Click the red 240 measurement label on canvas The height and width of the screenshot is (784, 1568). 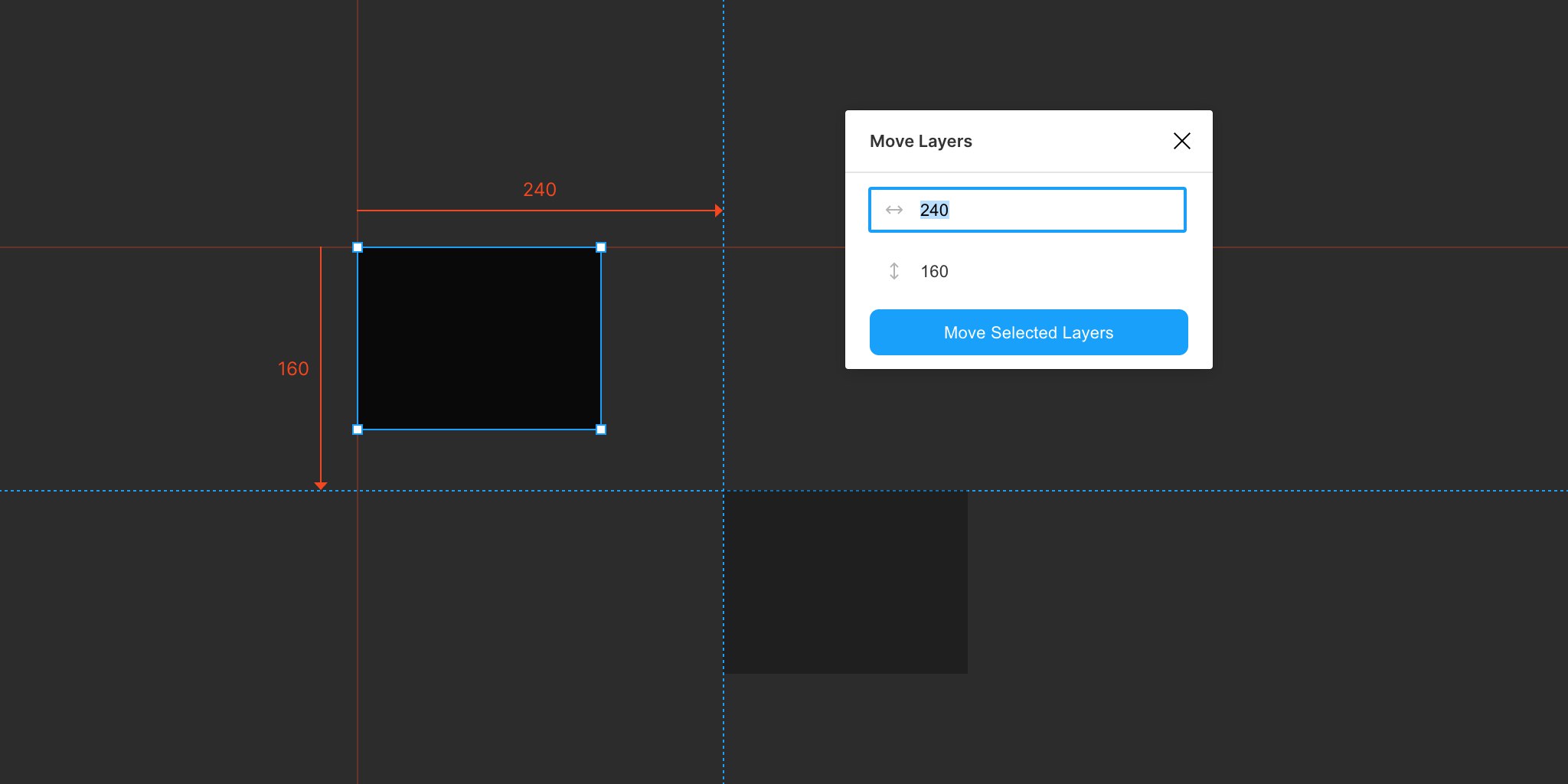[540, 190]
